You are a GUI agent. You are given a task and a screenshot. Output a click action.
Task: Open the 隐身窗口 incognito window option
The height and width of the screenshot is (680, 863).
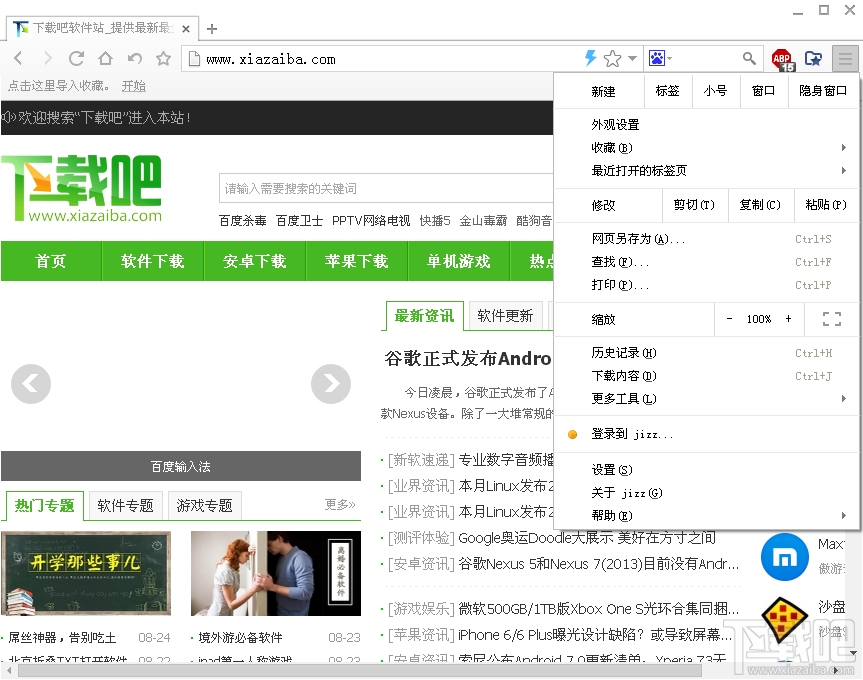tap(824, 91)
